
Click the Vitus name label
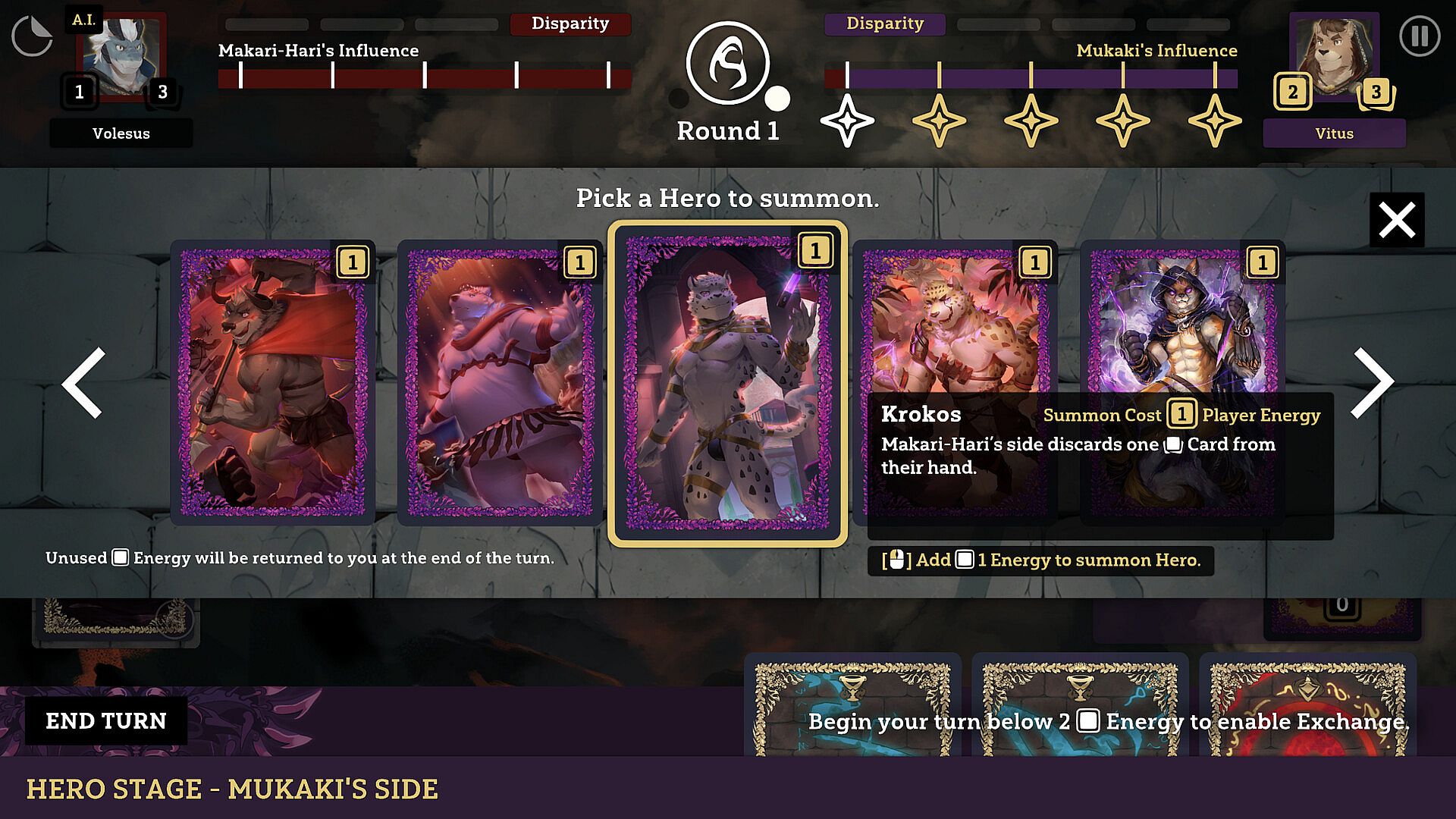[x=1335, y=133]
